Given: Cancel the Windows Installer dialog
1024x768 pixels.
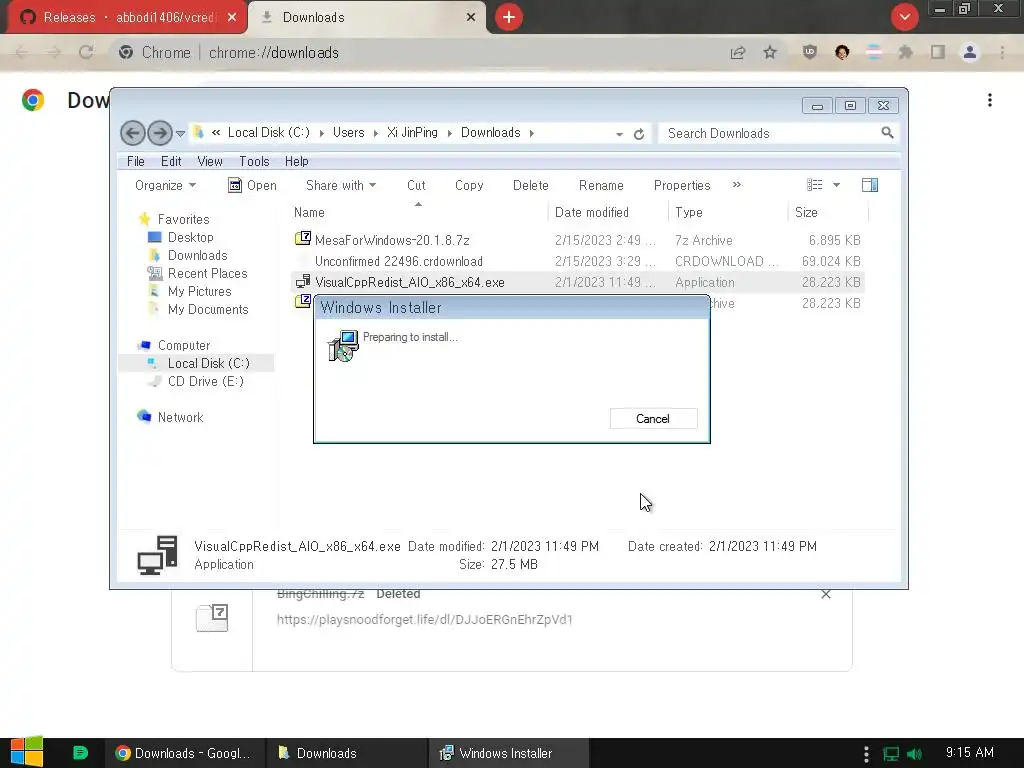Looking at the screenshot, I should [653, 419].
